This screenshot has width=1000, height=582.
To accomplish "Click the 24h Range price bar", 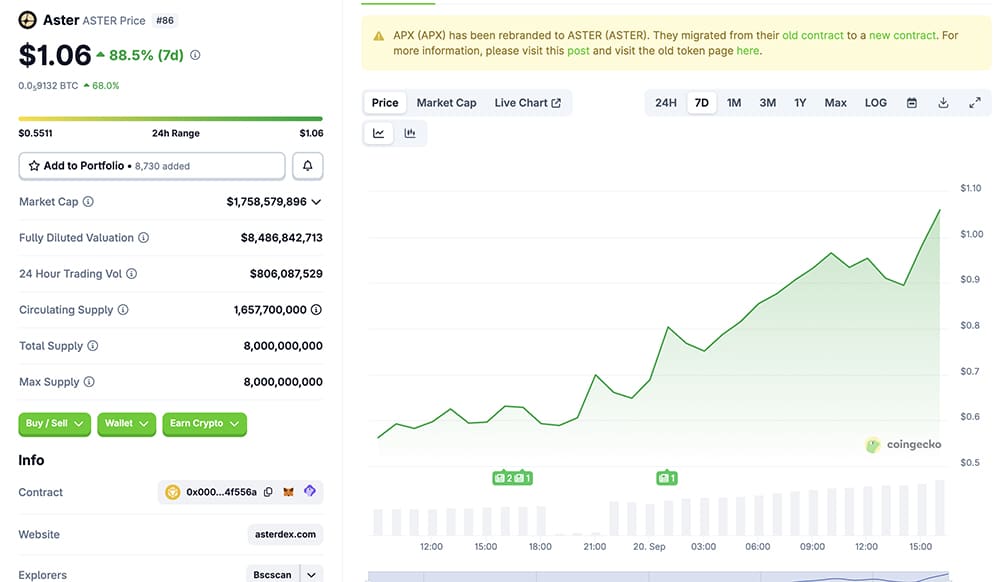I will (x=170, y=117).
